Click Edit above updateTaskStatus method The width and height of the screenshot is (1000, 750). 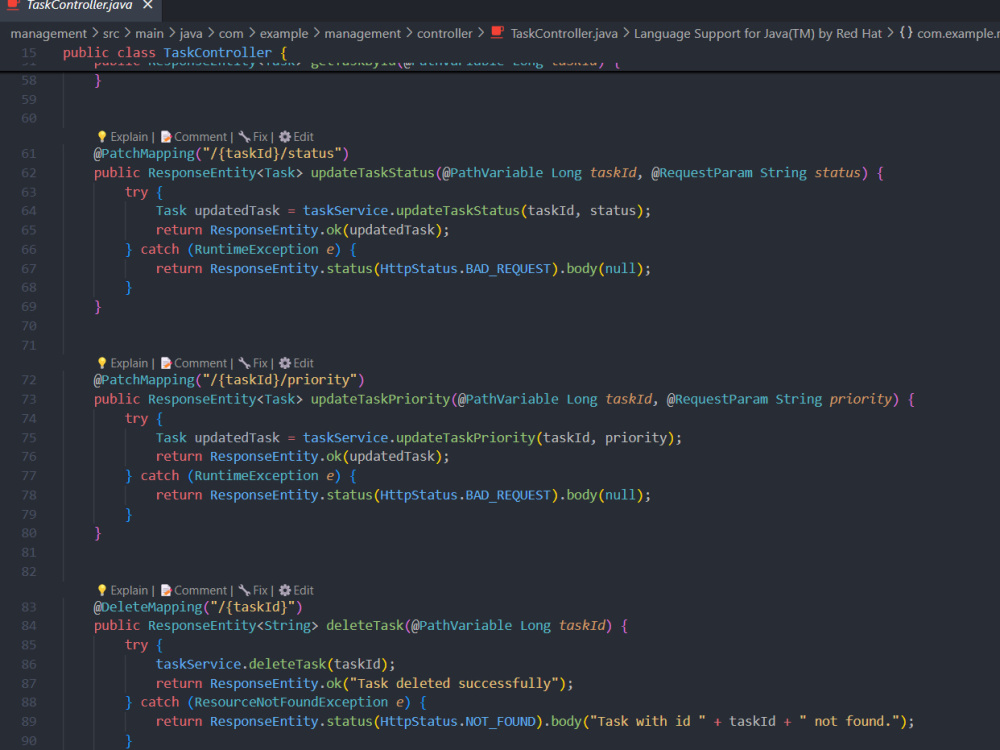pos(303,136)
